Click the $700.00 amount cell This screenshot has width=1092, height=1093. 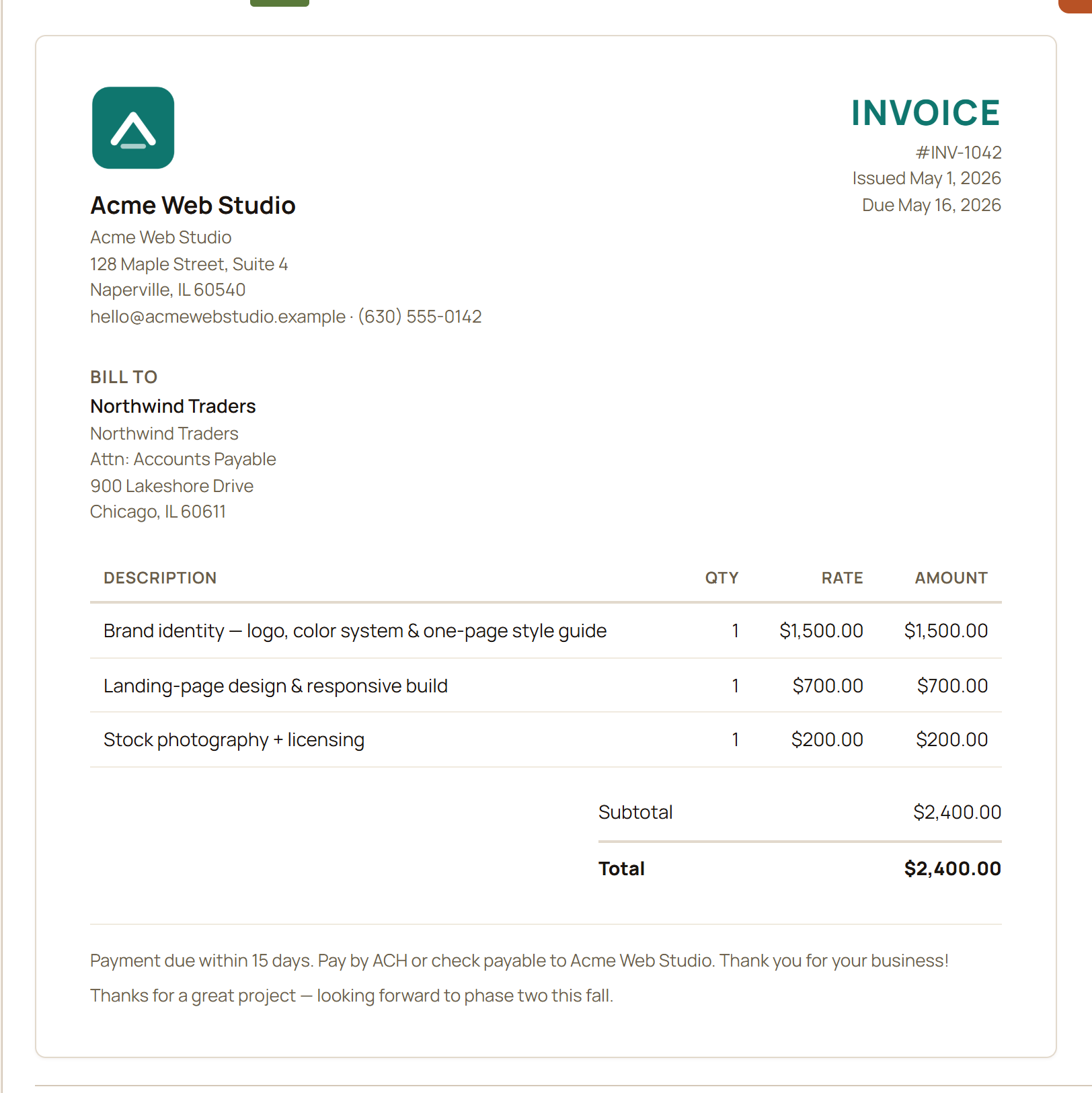[953, 686]
